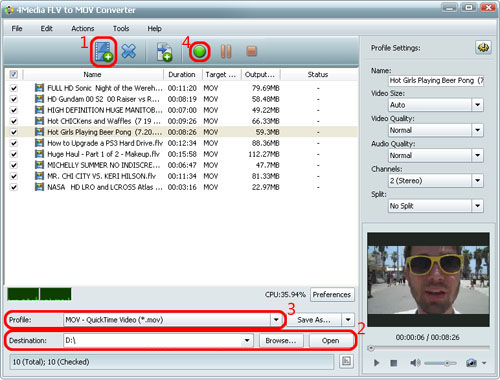Click file icon of HIGH DEFINITION HUGE row
The height and width of the screenshot is (380, 500).
[x=39, y=110]
